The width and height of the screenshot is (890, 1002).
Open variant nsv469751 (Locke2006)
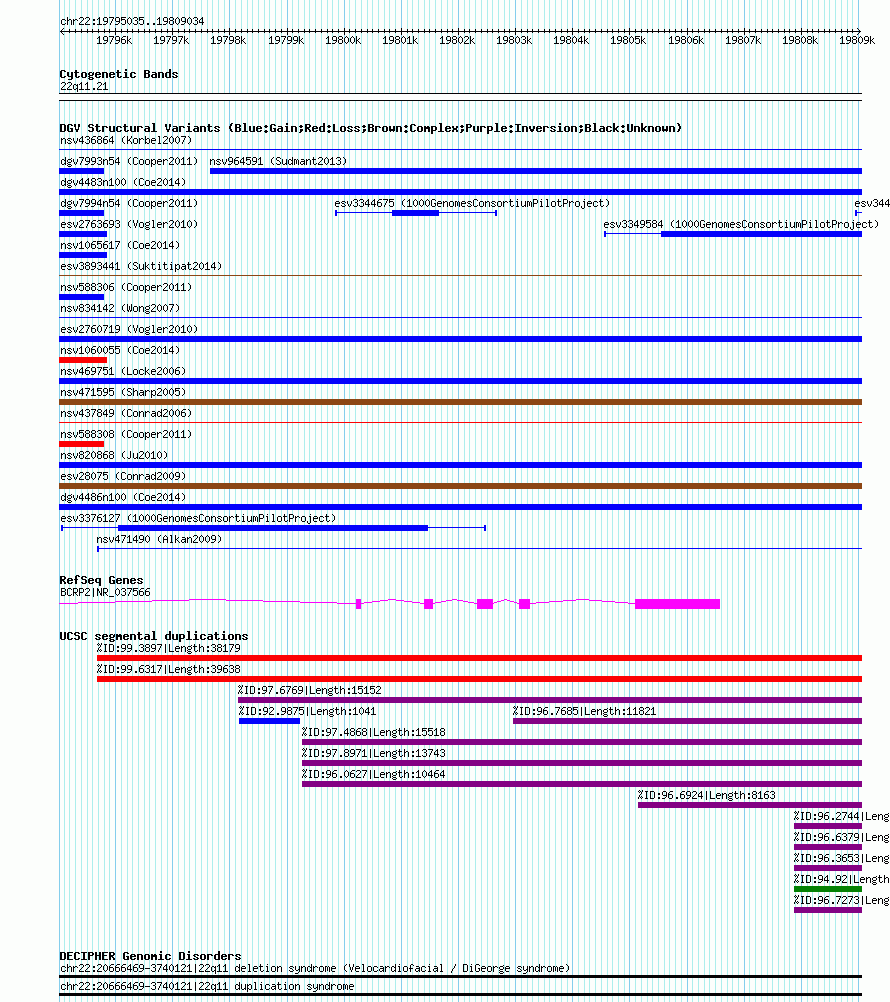click(x=123, y=371)
